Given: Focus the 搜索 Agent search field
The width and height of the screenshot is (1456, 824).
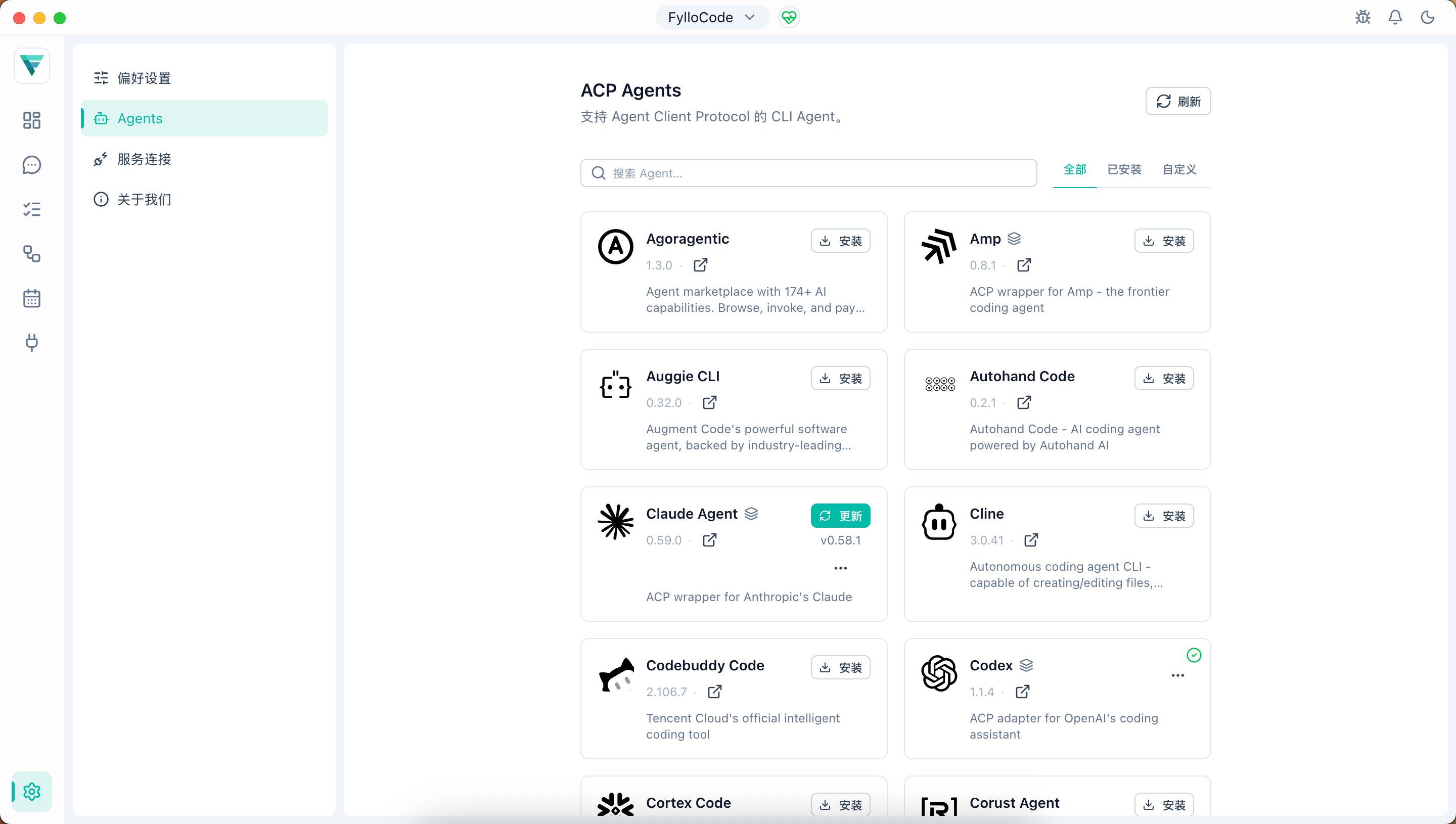Looking at the screenshot, I should tap(809, 173).
